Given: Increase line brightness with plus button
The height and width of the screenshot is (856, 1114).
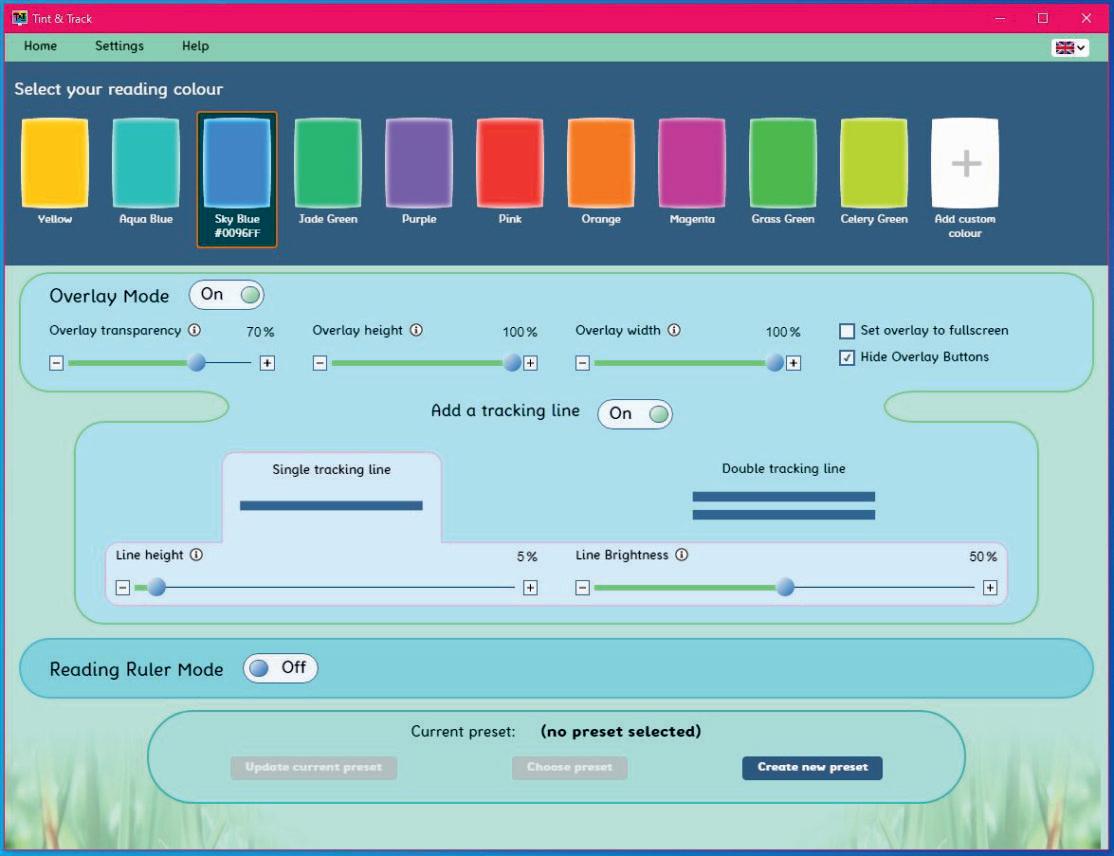Looking at the screenshot, I should pos(990,587).
